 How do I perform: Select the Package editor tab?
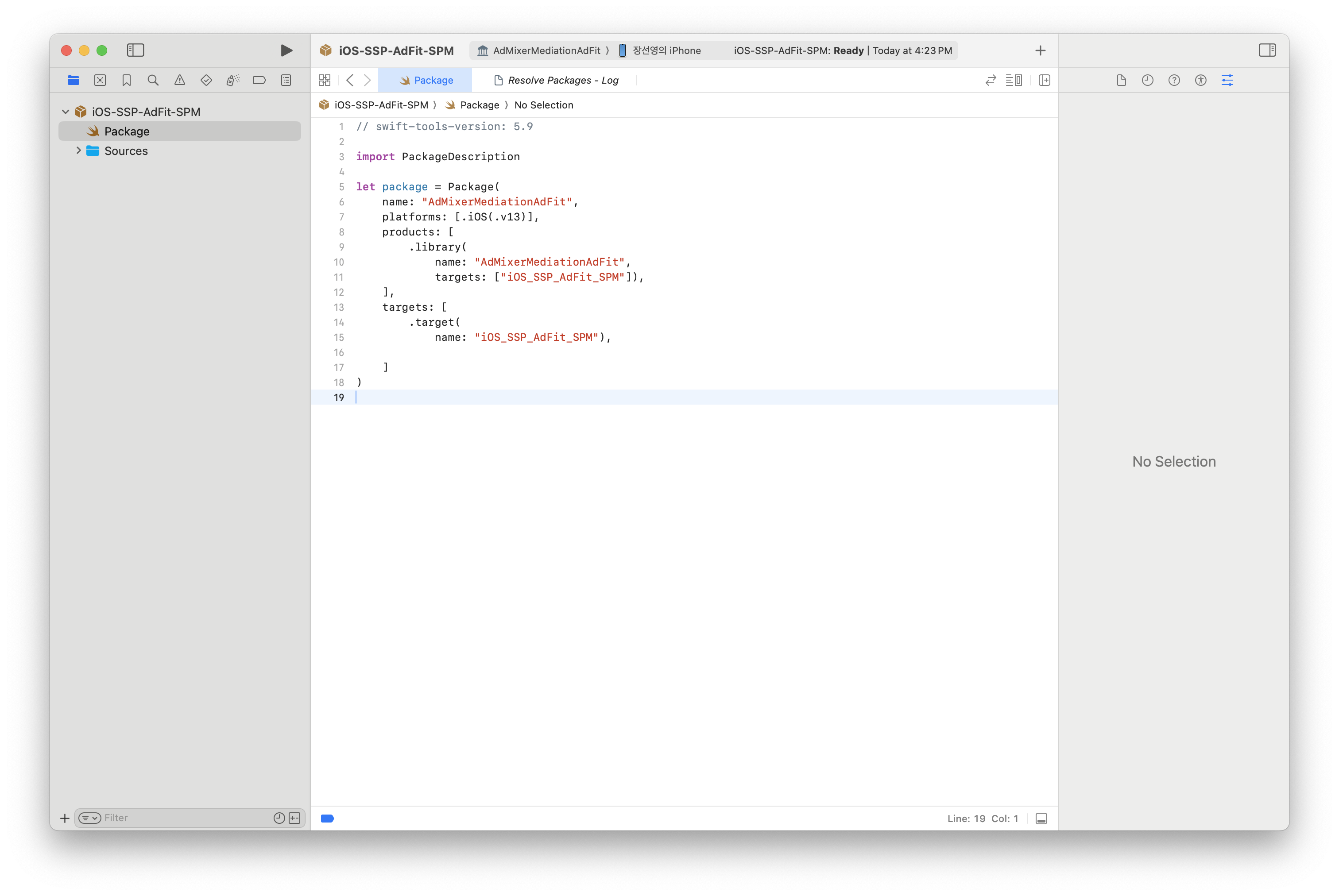(x=426, y=81)
